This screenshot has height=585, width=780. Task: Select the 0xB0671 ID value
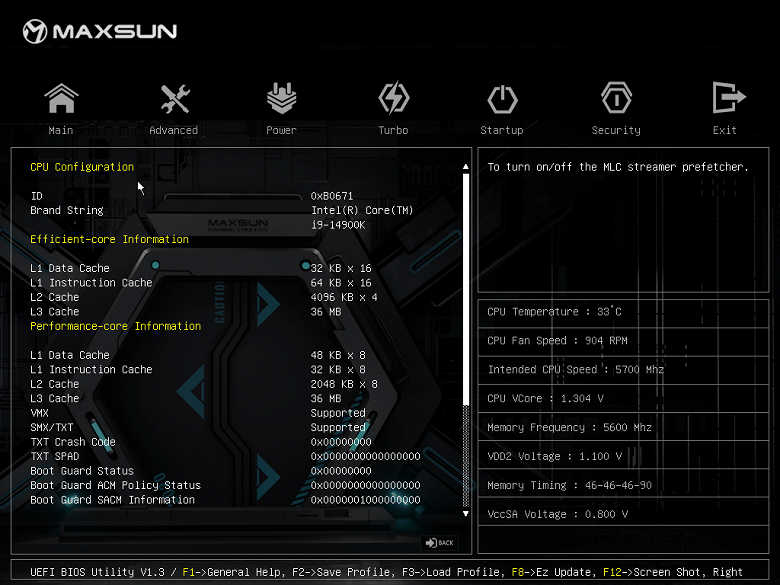(x=332, y=196)
